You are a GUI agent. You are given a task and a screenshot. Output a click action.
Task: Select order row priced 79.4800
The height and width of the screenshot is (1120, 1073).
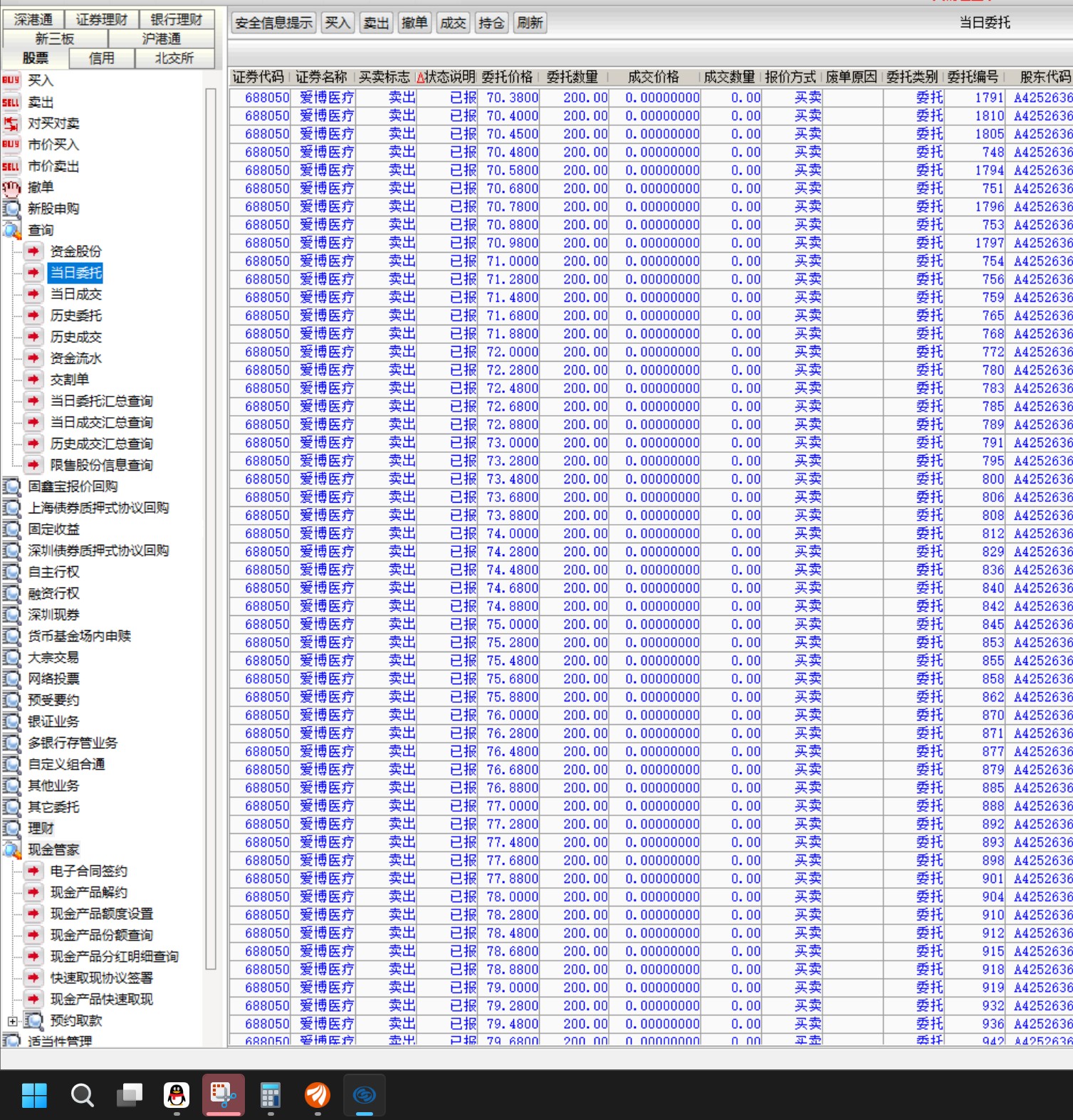click(x=651, y=1024)
